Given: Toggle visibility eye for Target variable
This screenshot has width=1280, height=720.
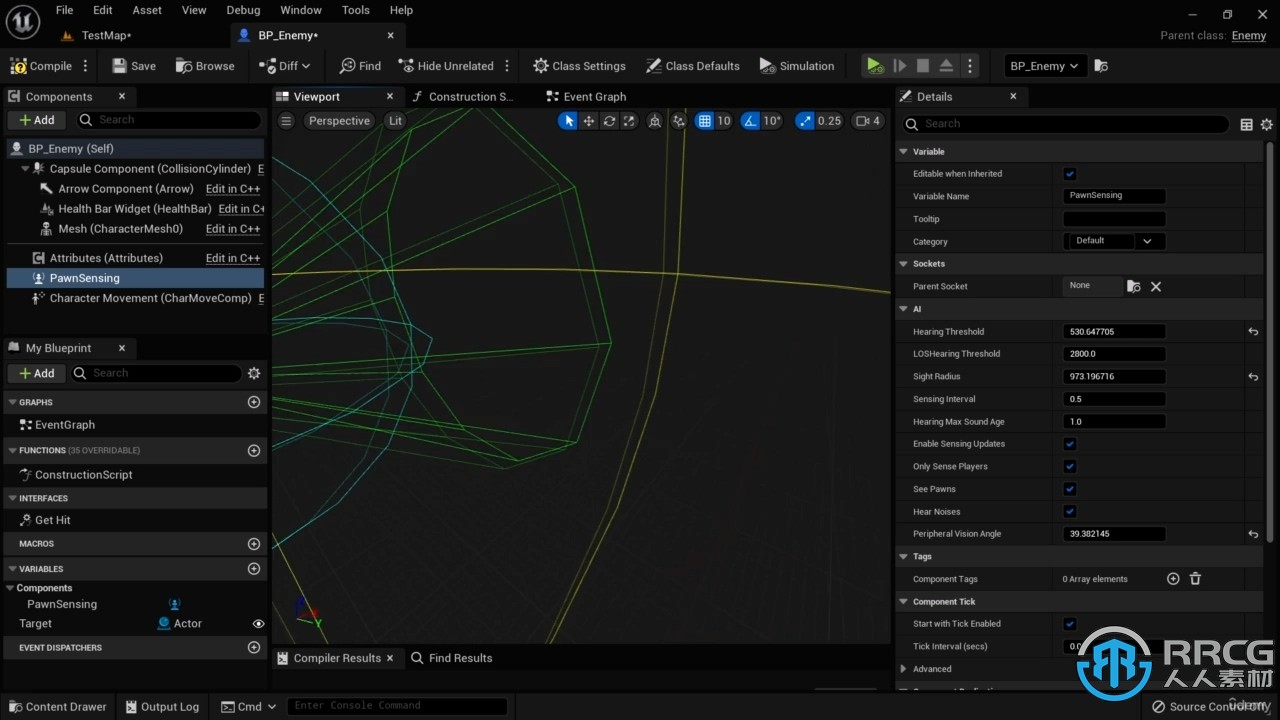Looking at the screenshot, I should pos(258,624).
